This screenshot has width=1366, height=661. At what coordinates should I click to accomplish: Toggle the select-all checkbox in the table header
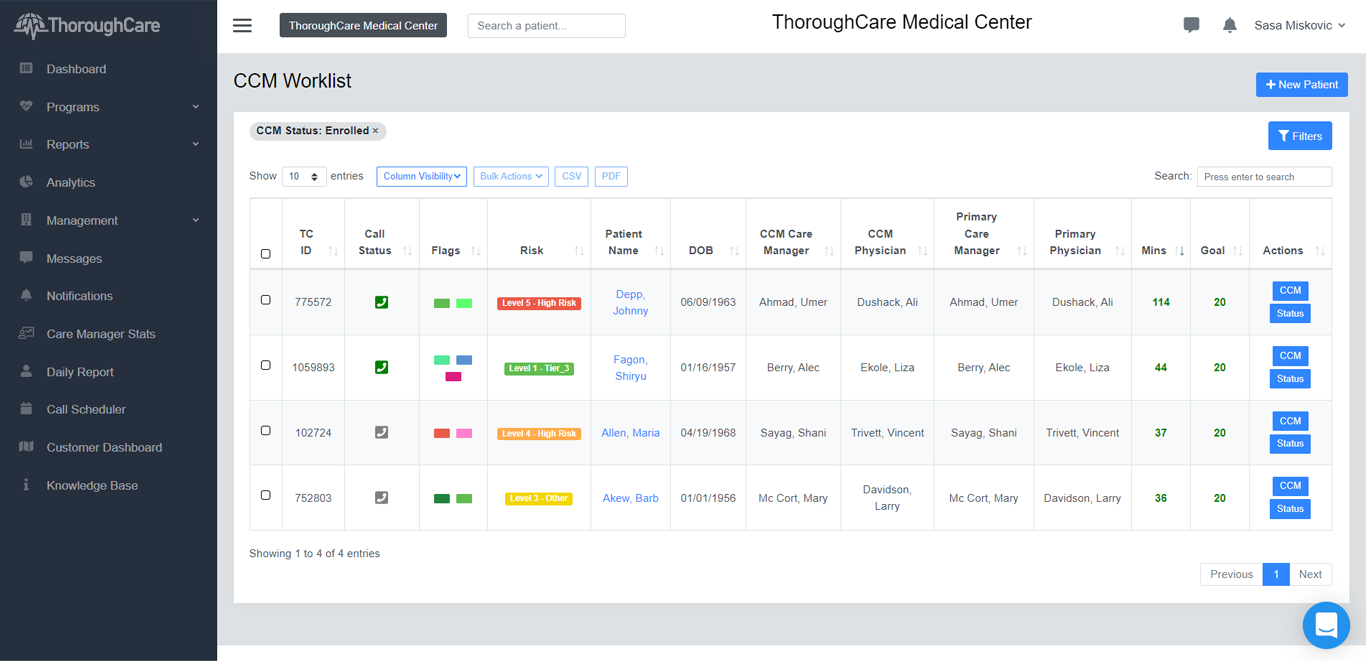tap(265, 253)
